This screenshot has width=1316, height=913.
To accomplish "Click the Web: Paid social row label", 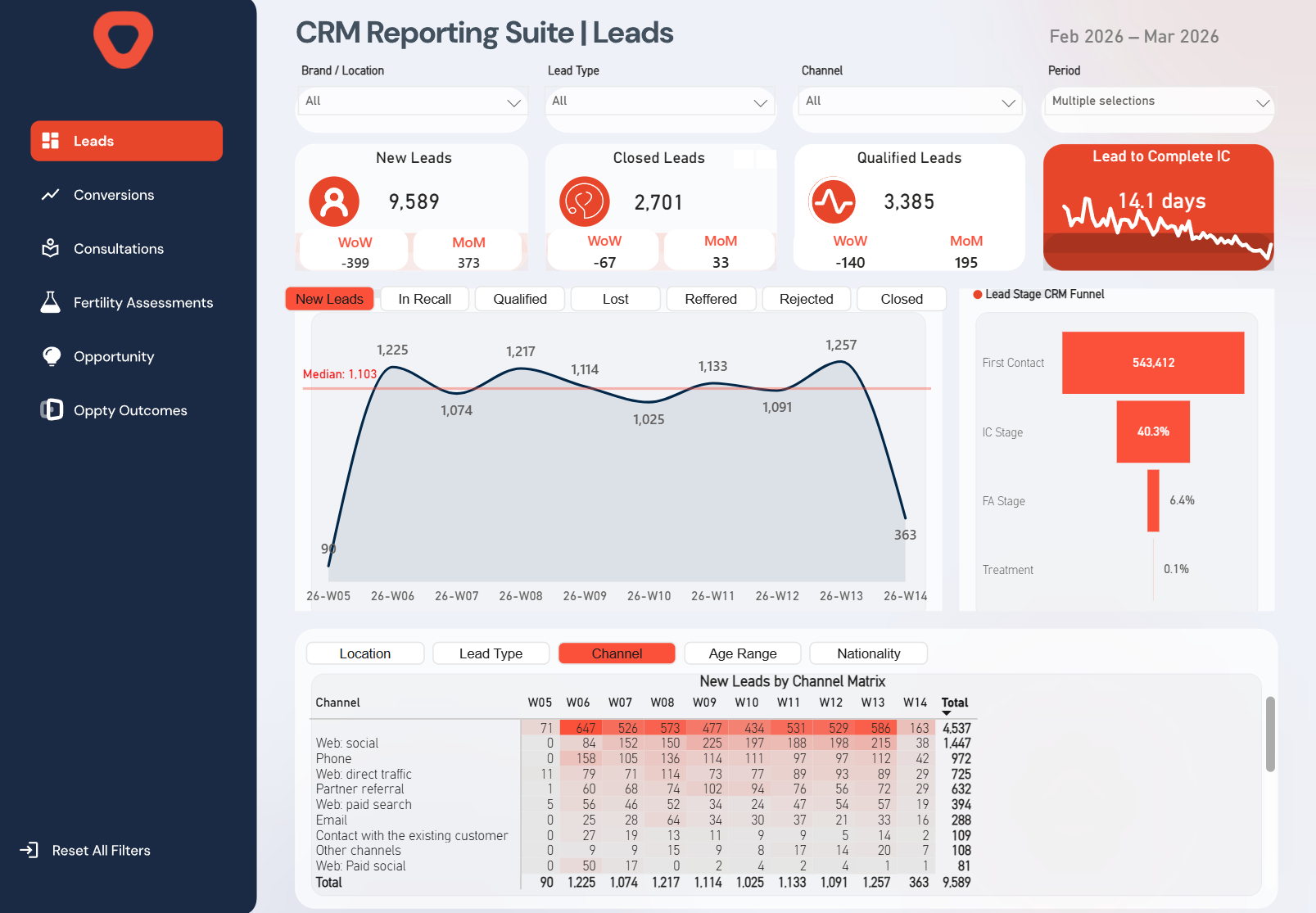I will coord(361,866).
